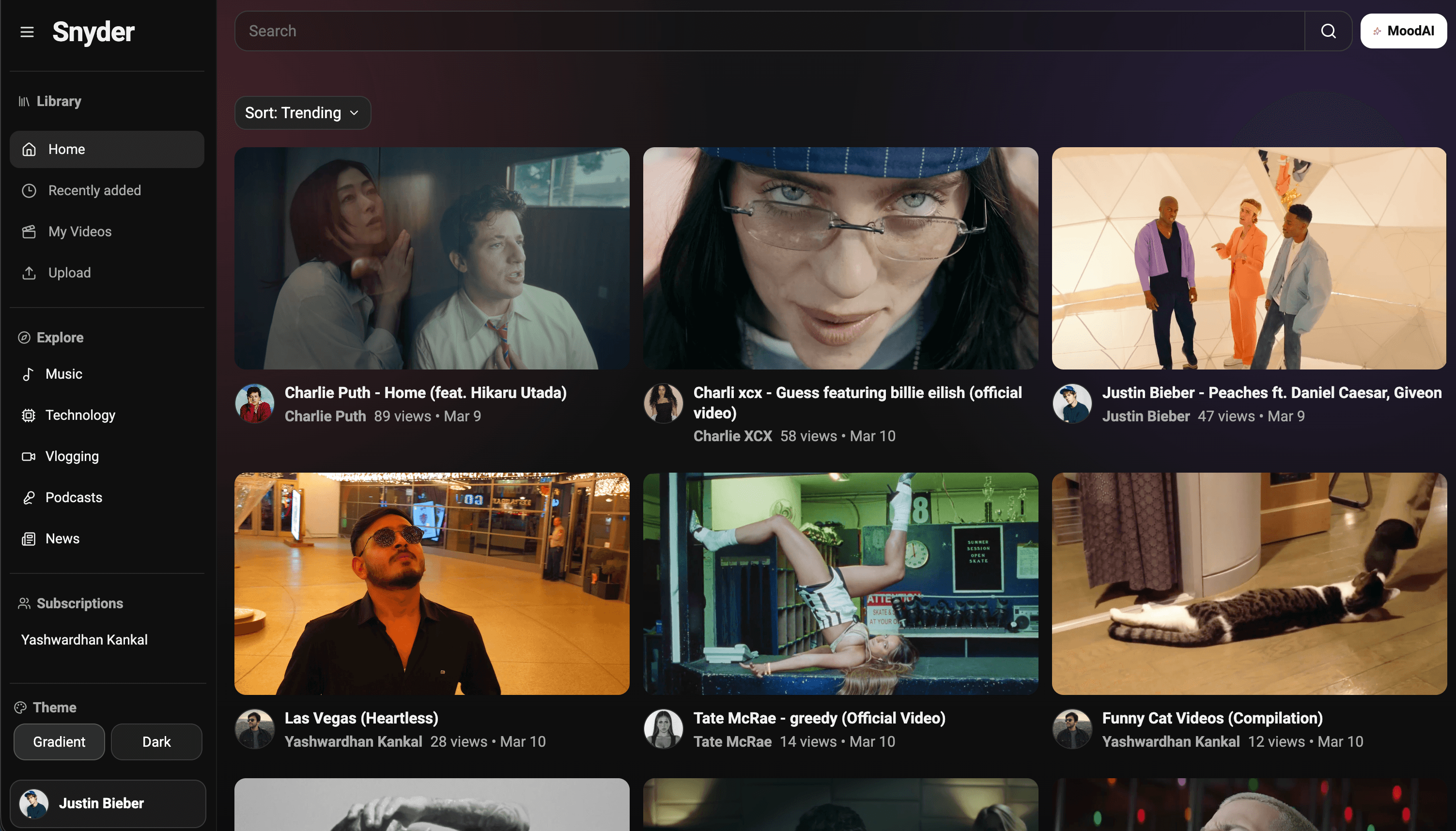
Task: Click the Upload arrow icon
Action: [x=29, y=273]
